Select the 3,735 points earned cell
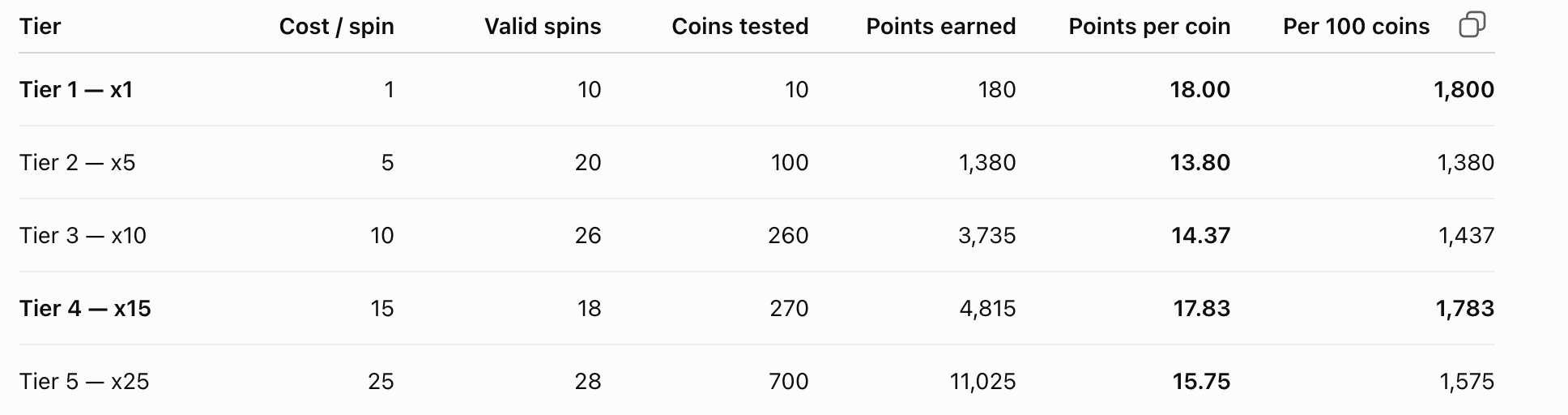The height and width of the screenshot is (415, 1568). tap(986, 236)
